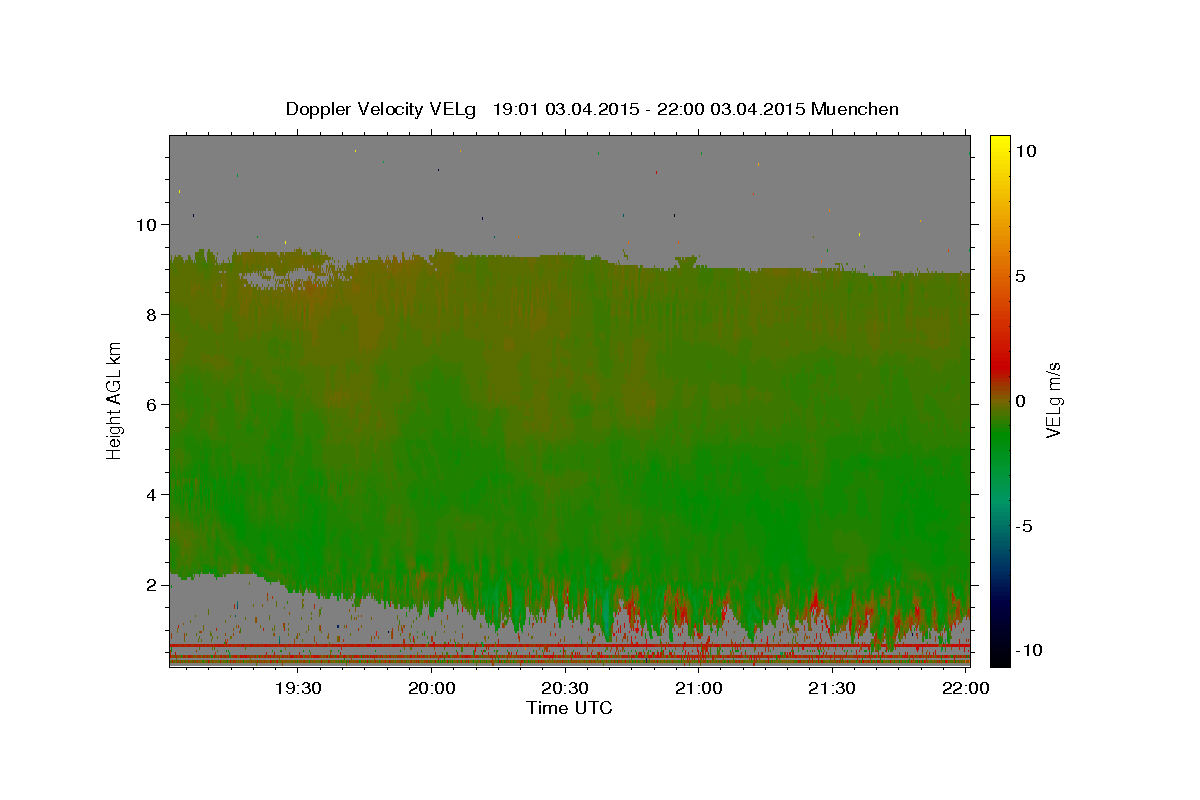This screenshot has height=800, width=1200.
Task: Click colorbar value '5'
Action: click(x=1020, y=276)
